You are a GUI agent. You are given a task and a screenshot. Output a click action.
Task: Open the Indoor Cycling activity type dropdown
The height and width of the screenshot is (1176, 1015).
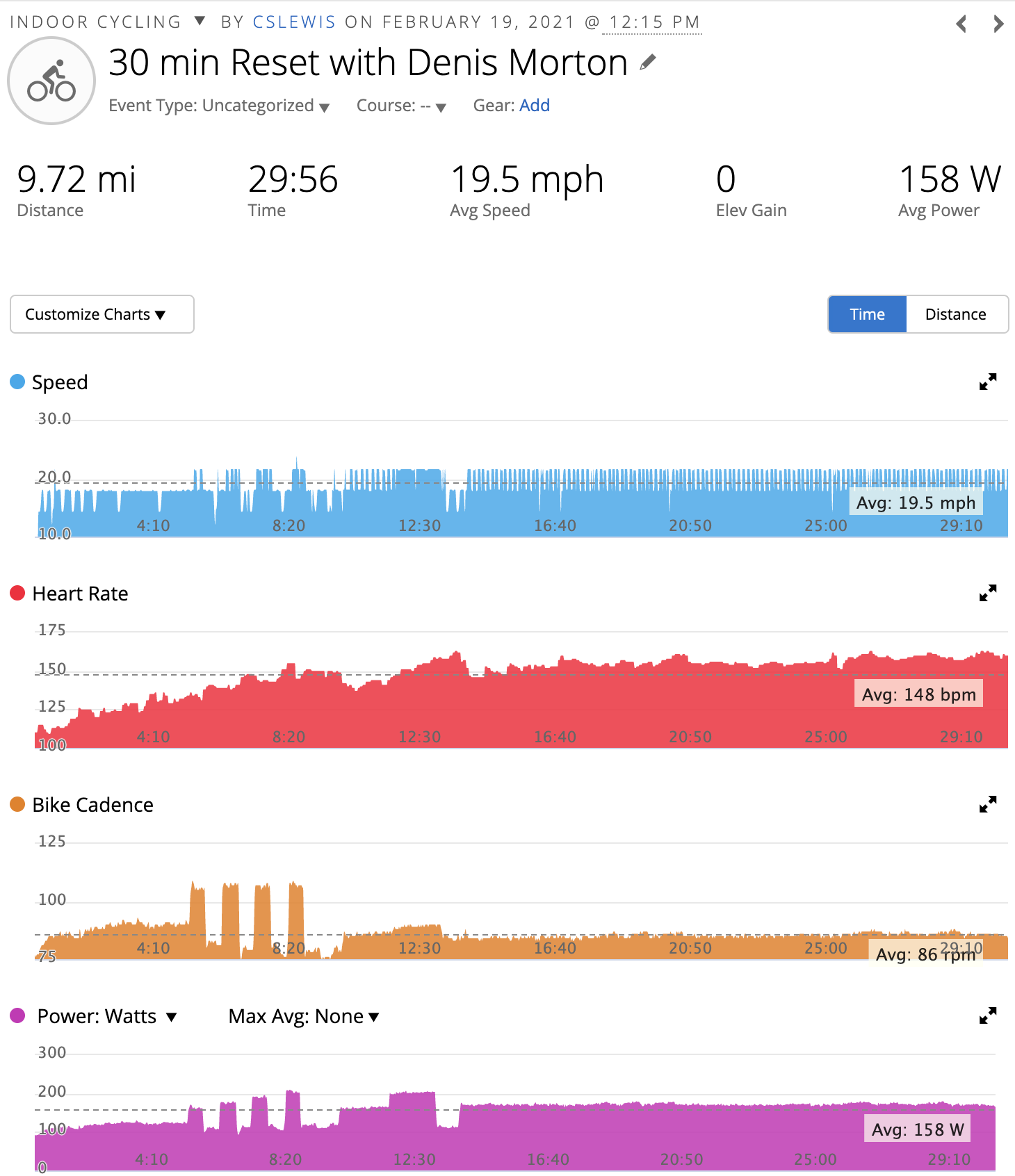pyautogui.click(x=108, y=22)
